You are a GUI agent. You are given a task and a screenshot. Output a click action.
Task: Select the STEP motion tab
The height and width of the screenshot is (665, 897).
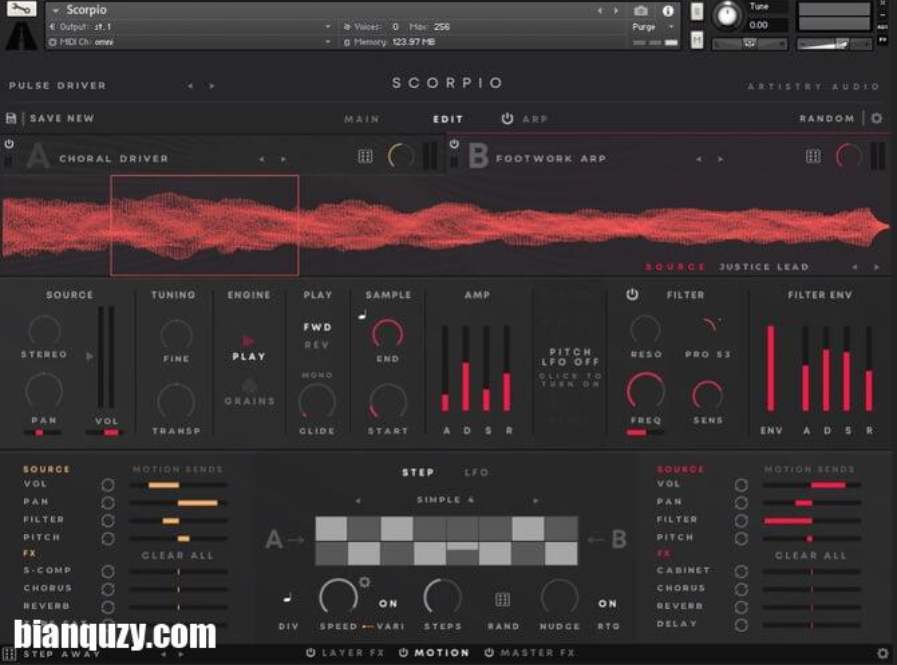pos(418,472)
